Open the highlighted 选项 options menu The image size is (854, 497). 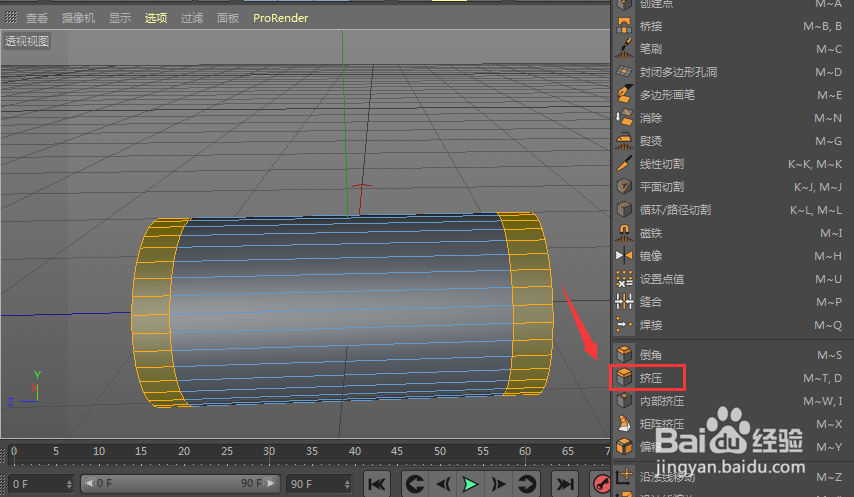pyautogui.click(x=156, y=18)
